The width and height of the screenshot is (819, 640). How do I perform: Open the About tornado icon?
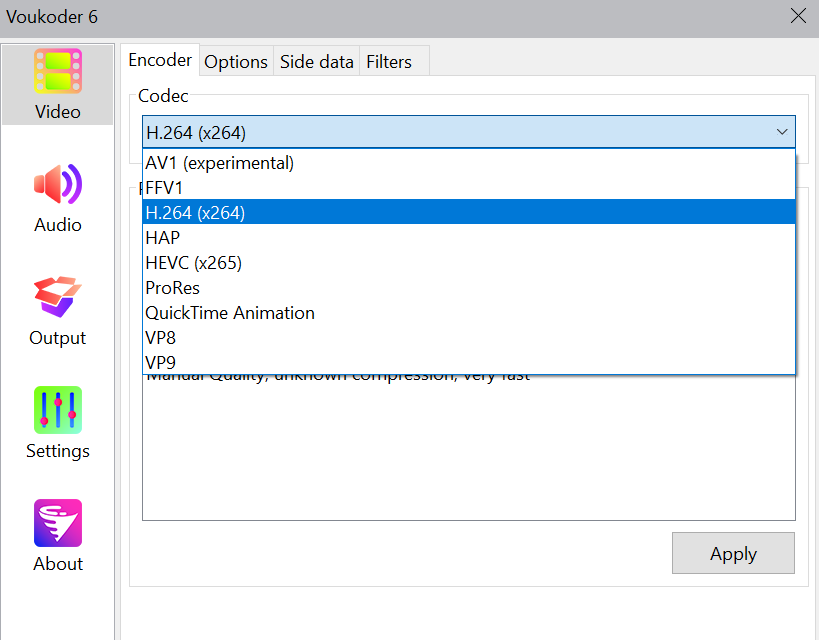pos(58,524)
